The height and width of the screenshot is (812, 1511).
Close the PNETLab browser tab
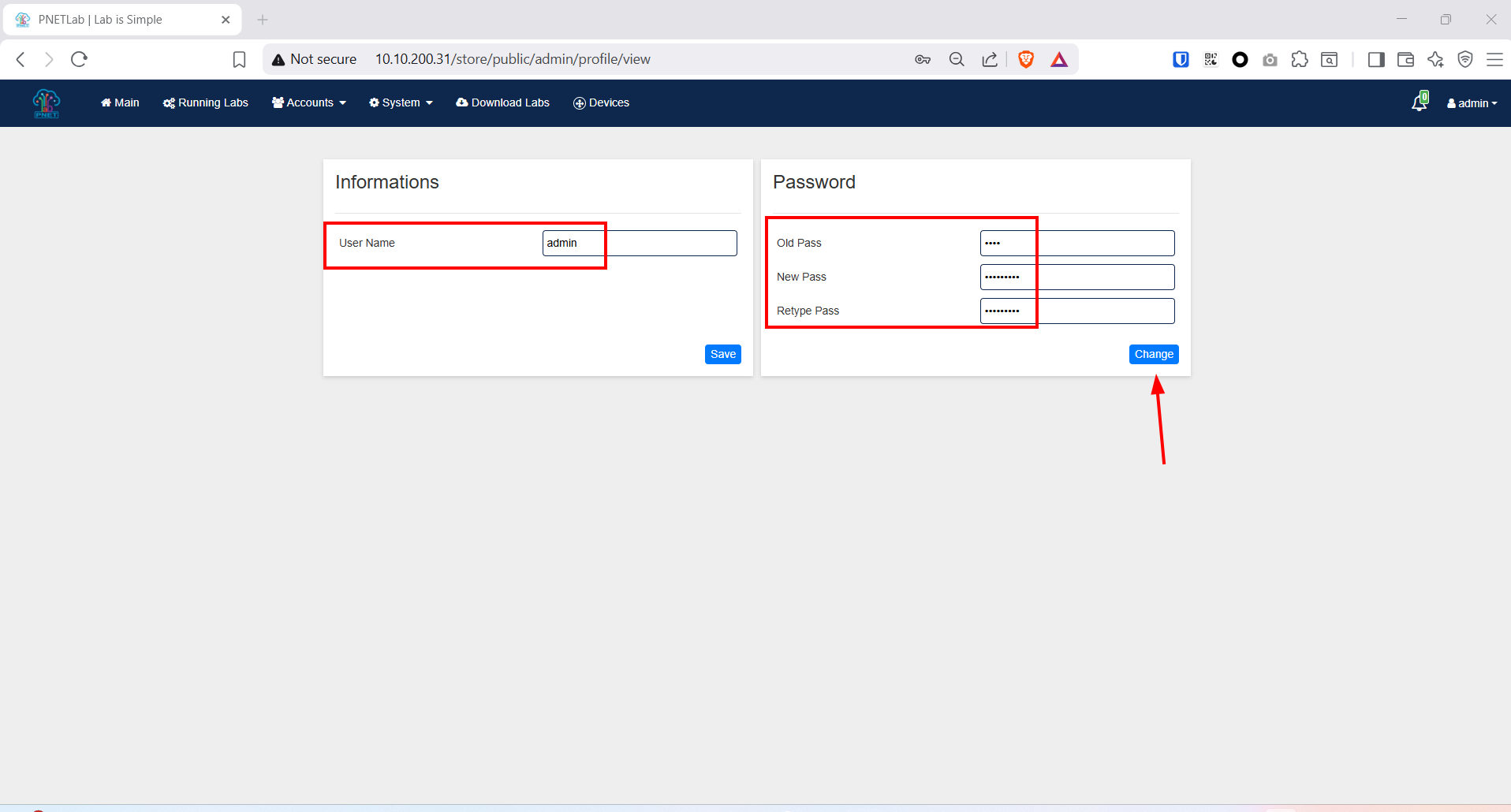[x=226, y=20]
